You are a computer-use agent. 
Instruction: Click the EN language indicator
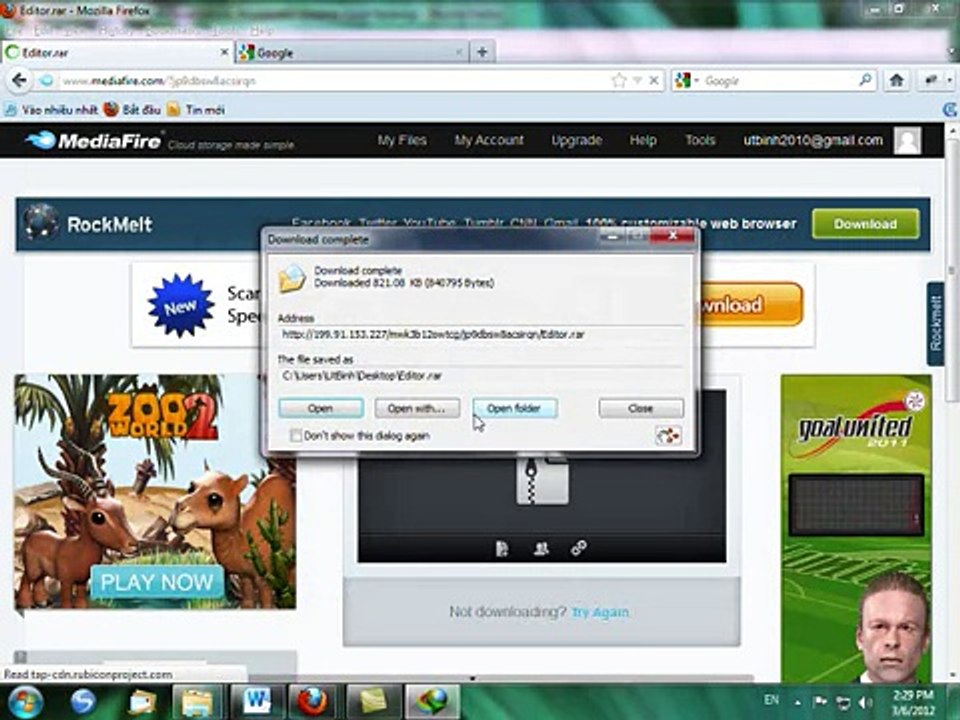coord(771,699)
